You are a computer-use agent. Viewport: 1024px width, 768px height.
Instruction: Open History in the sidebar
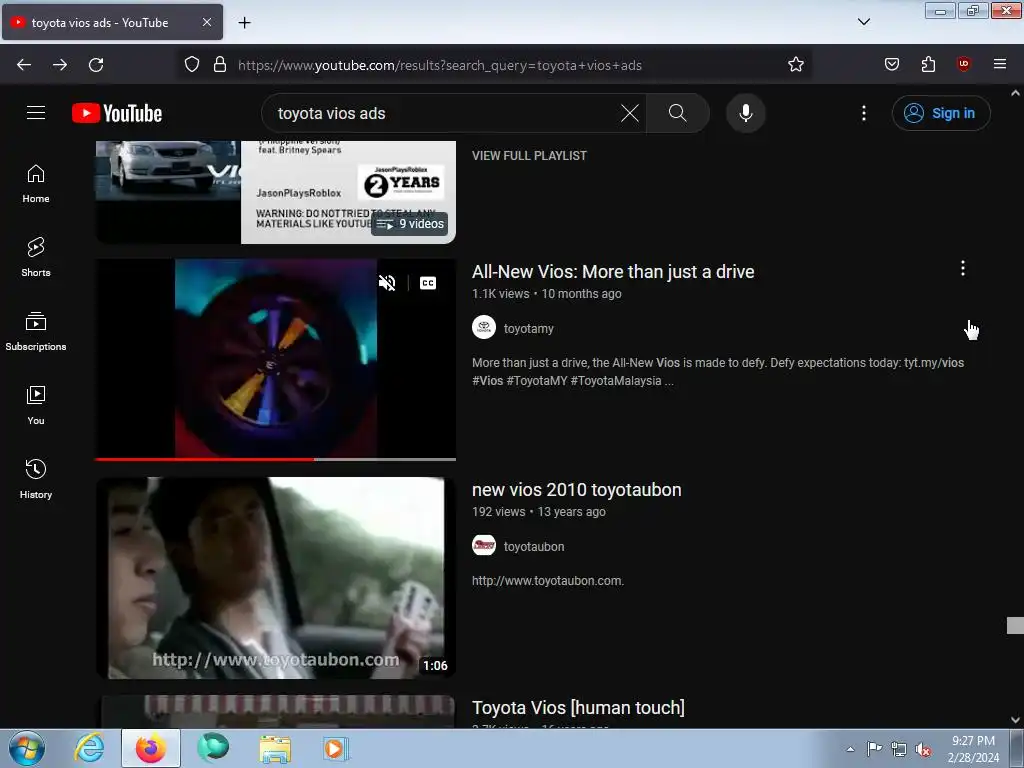(36, 479)
